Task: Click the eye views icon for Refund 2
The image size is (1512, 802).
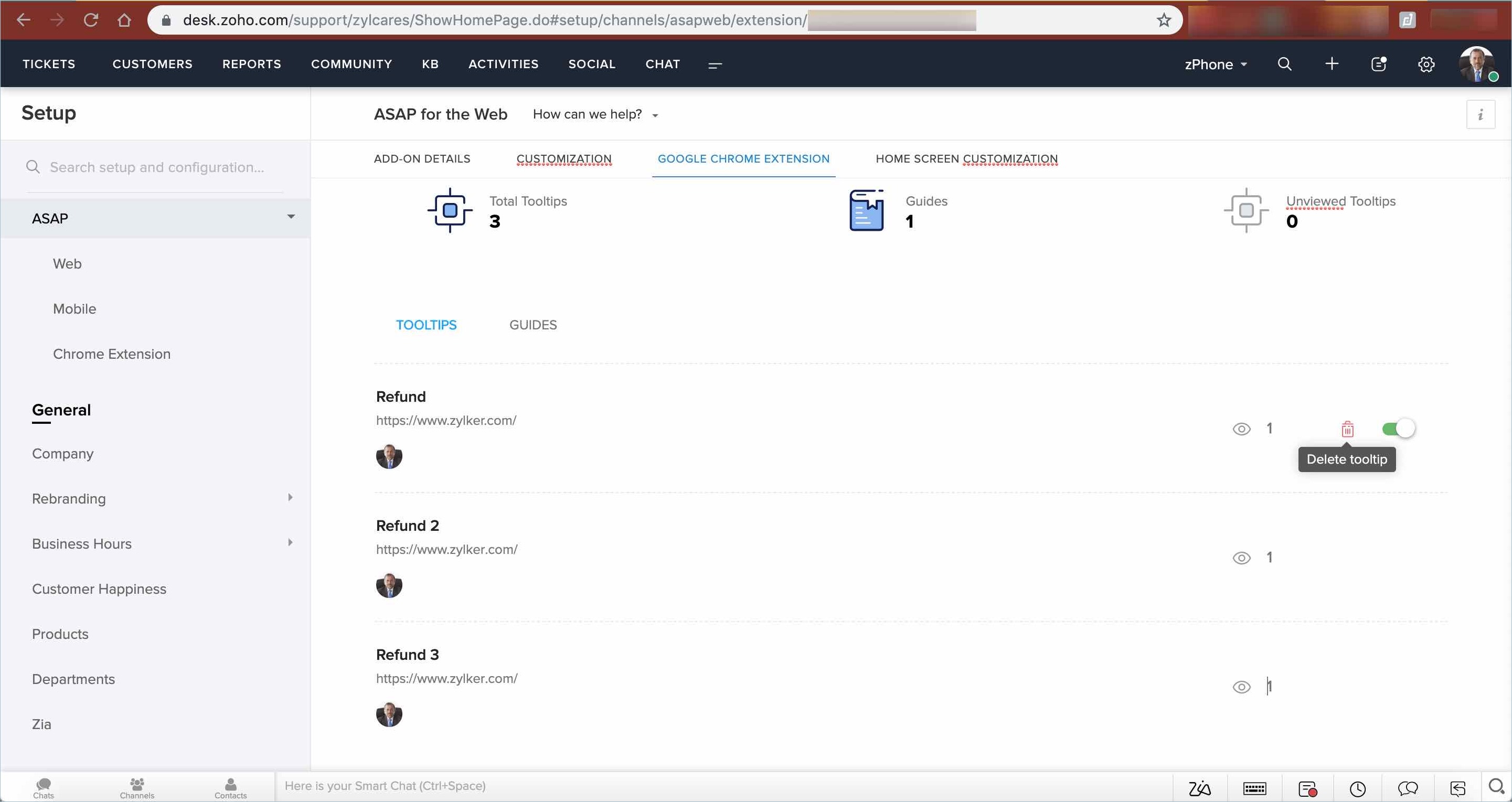Action: [1241, 558]
